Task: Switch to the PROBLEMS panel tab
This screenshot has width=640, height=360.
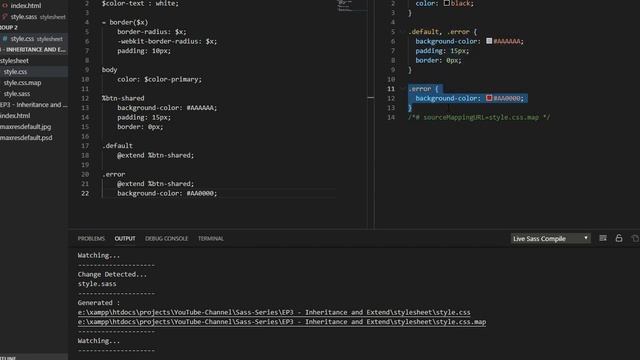Action: click(91, 238)
